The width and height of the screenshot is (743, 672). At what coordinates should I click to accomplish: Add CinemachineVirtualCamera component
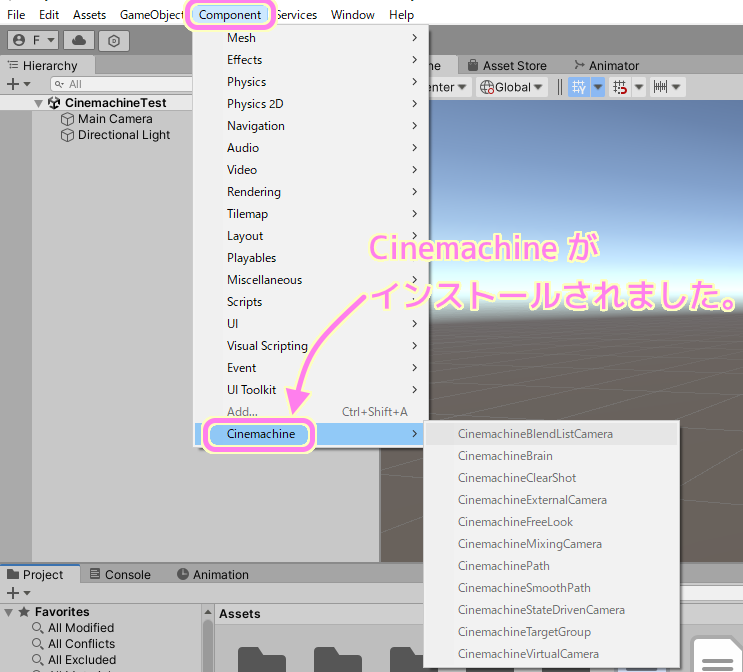[x=552, y=654]
